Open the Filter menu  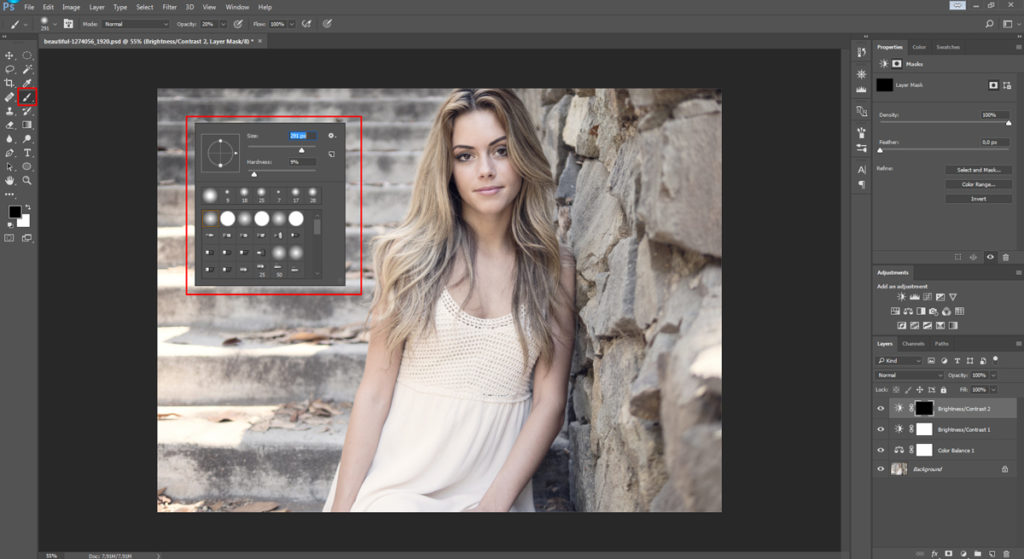click(169, 7)
